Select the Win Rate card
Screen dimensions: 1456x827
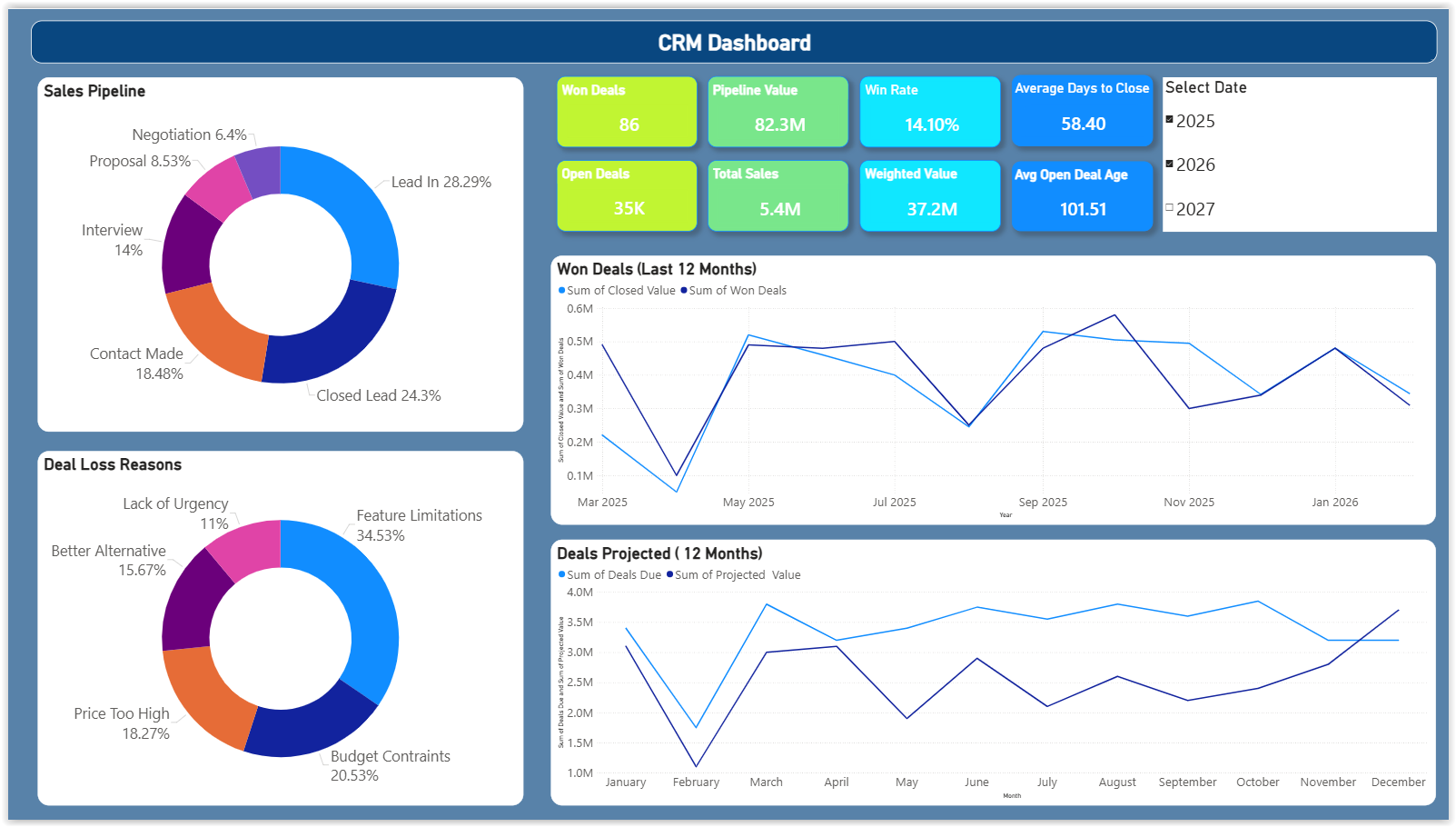[x=929, y=111]
